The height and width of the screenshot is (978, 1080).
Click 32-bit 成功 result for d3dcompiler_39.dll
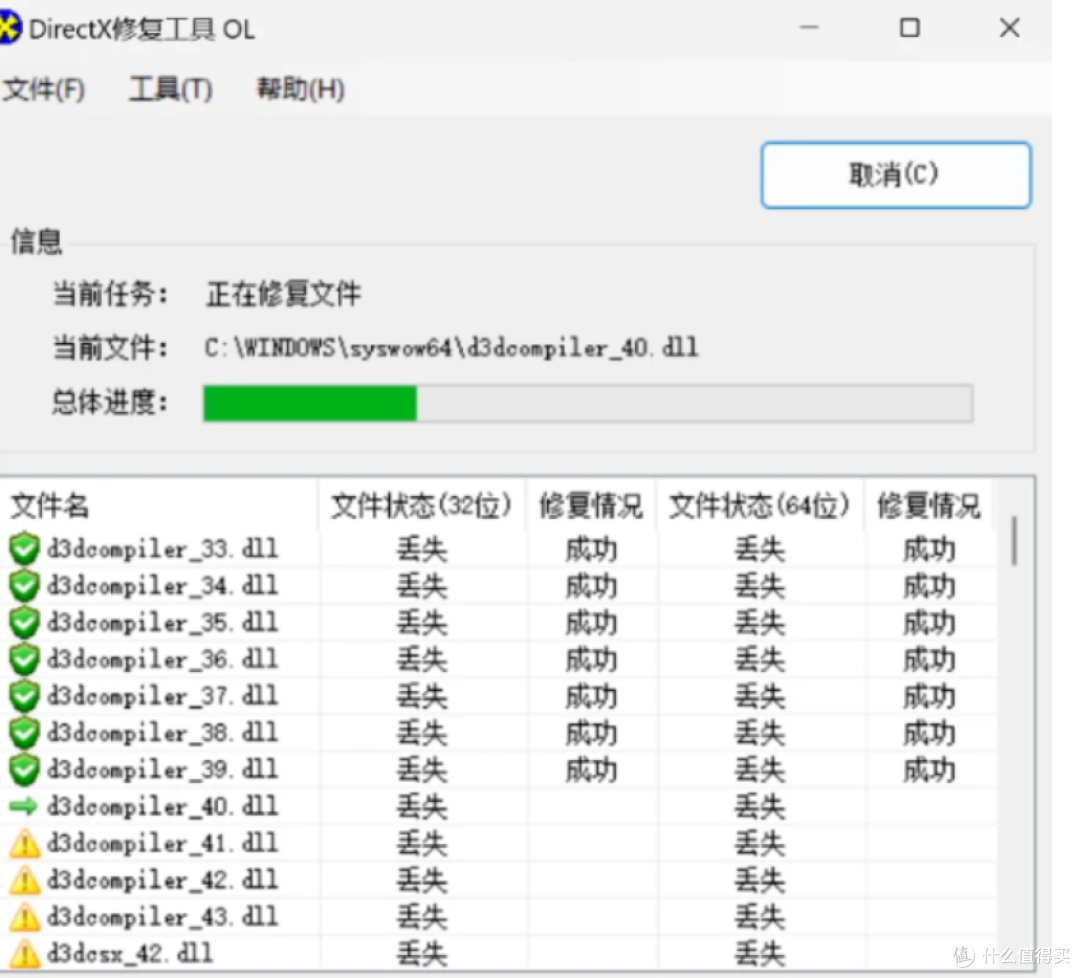point(591,770)
